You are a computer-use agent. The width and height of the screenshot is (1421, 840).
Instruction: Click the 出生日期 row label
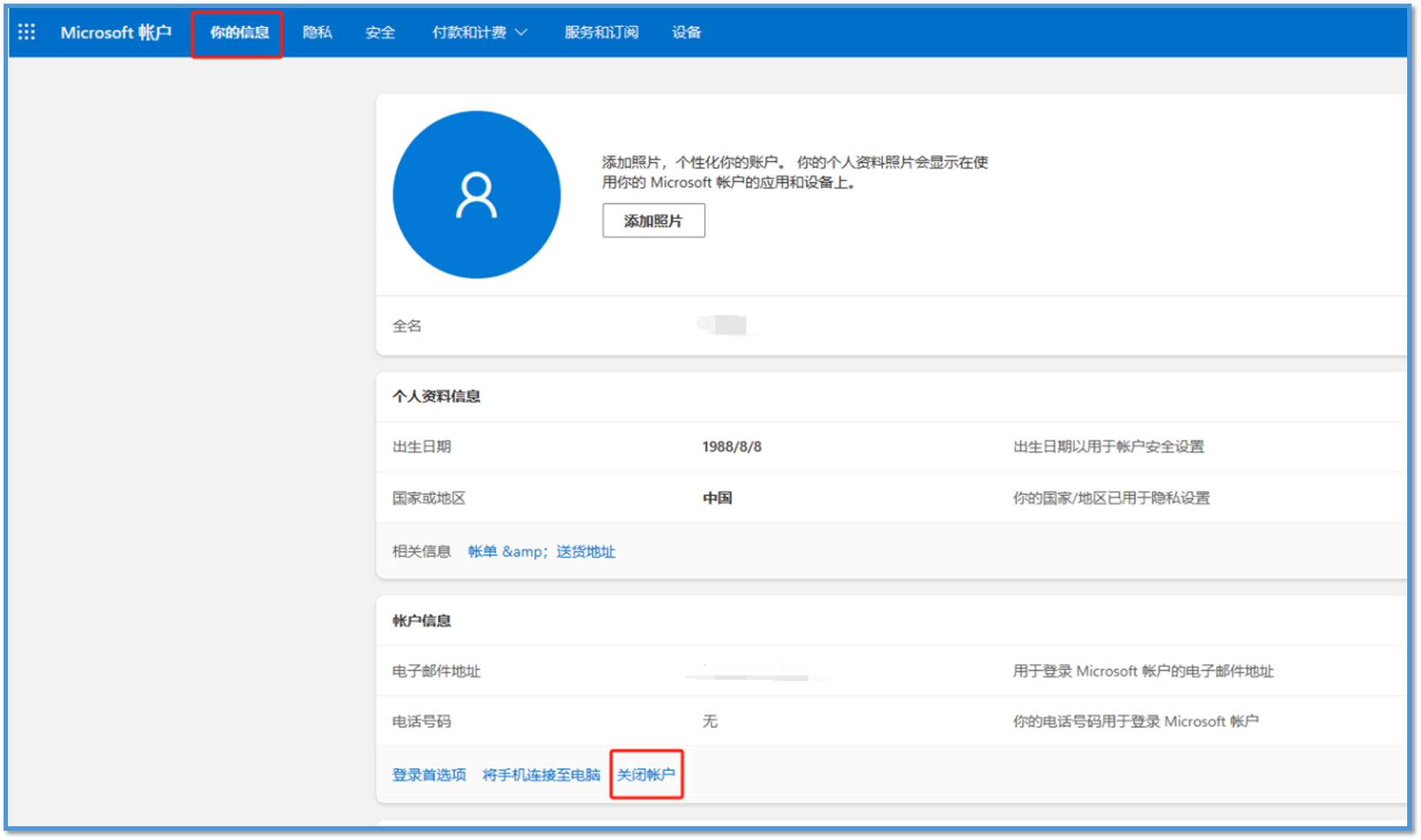(x=422, y=447)
